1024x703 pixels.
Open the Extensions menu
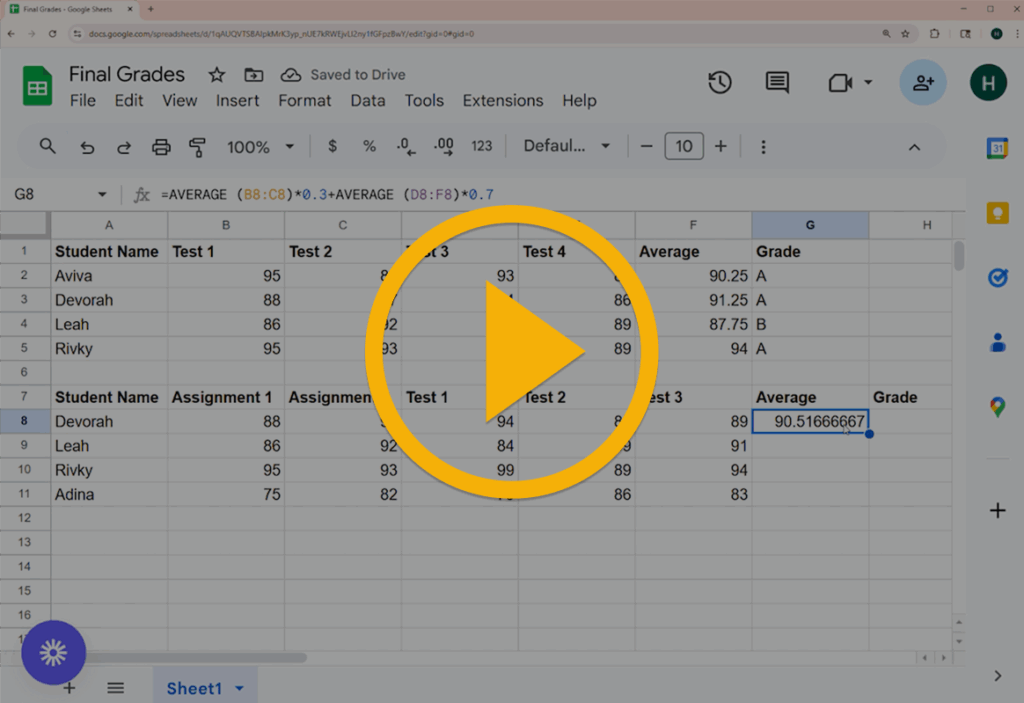[x=502, y=101]
